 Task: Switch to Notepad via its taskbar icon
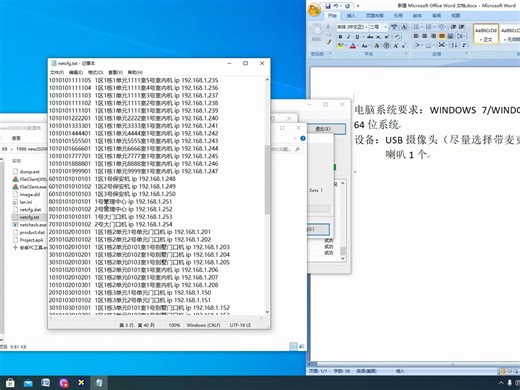coord(99,383)
